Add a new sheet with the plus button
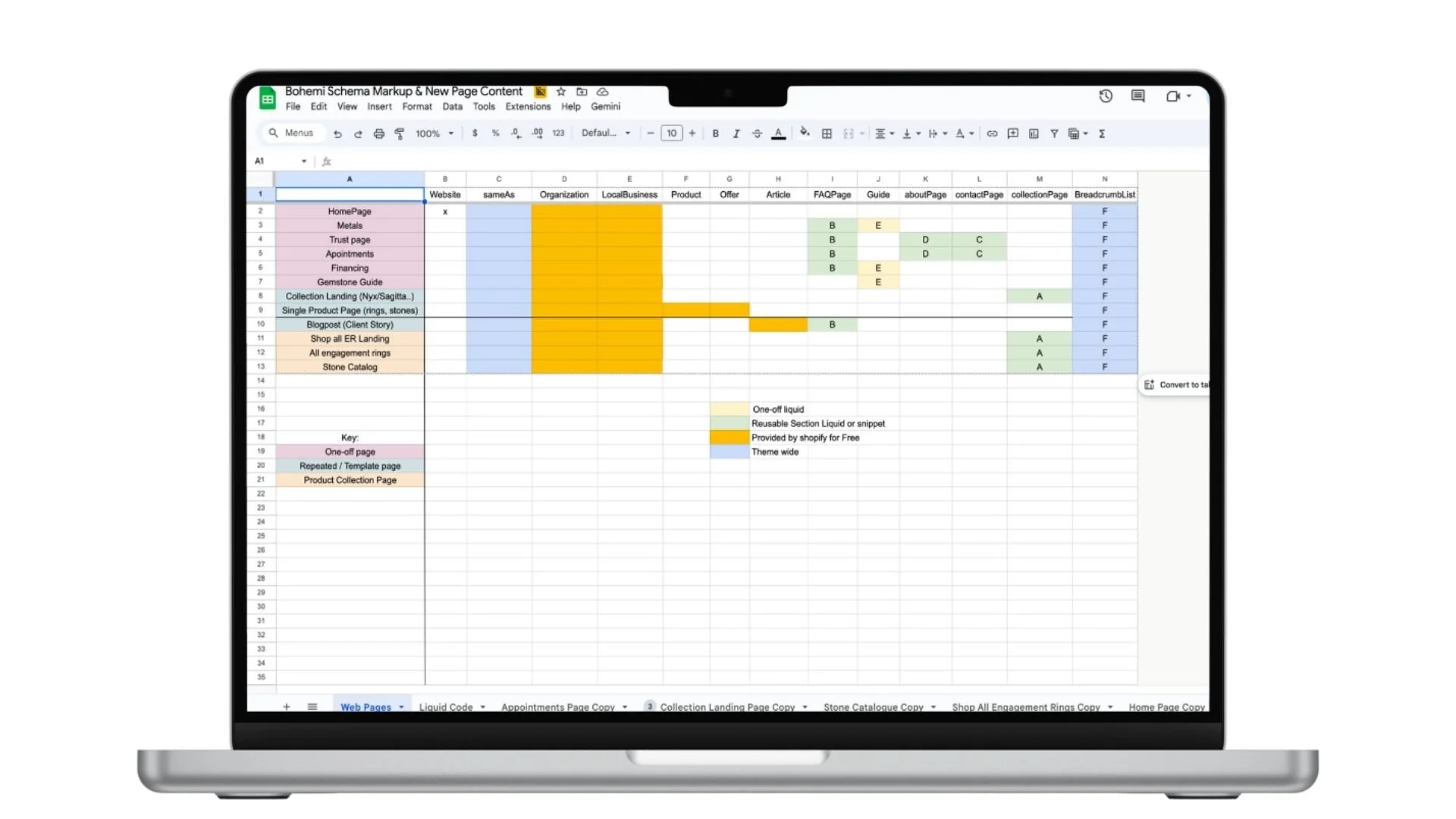Viewport: 1456px width, 819px height. point(287,706)
